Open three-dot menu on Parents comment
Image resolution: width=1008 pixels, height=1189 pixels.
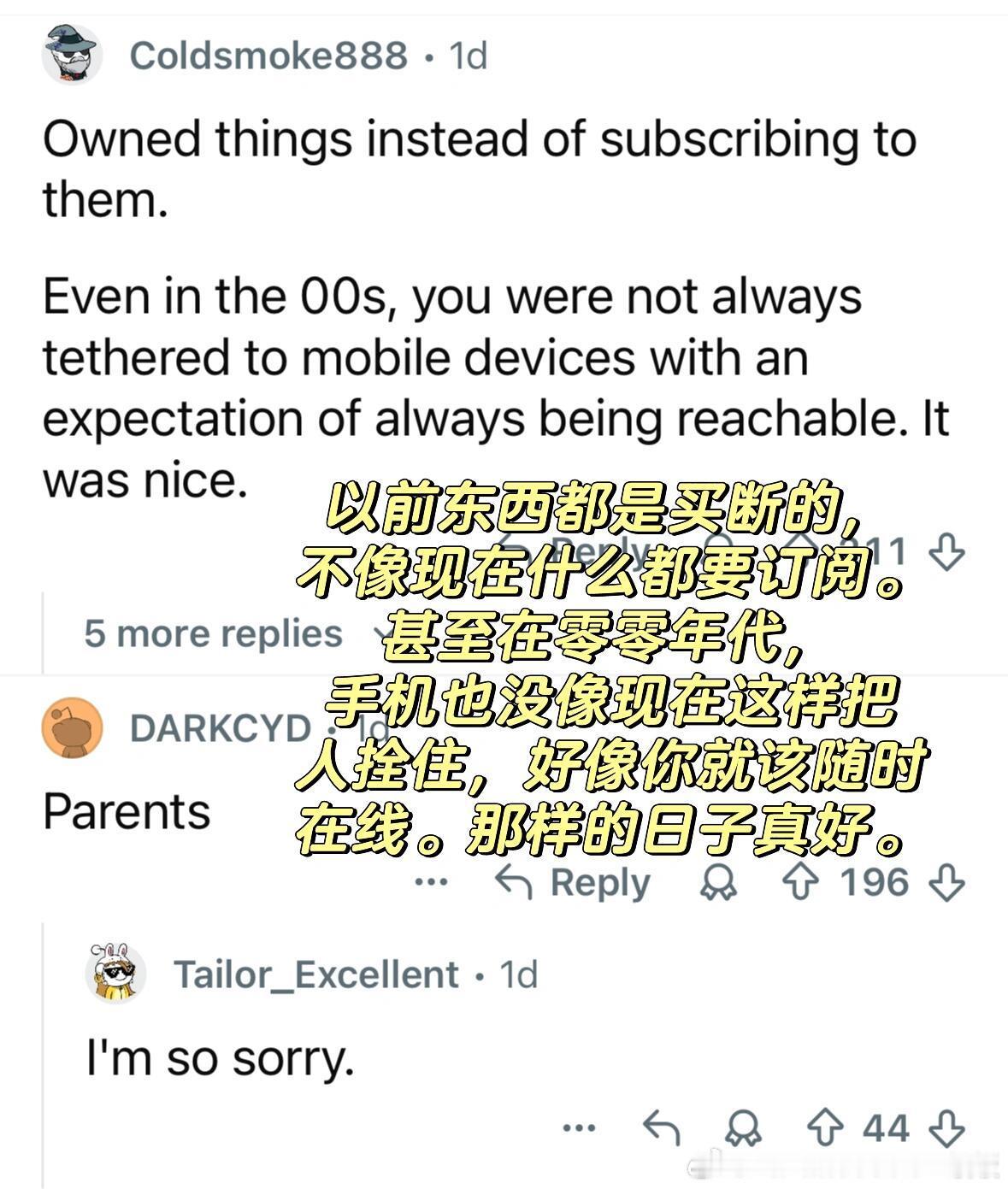430,882
